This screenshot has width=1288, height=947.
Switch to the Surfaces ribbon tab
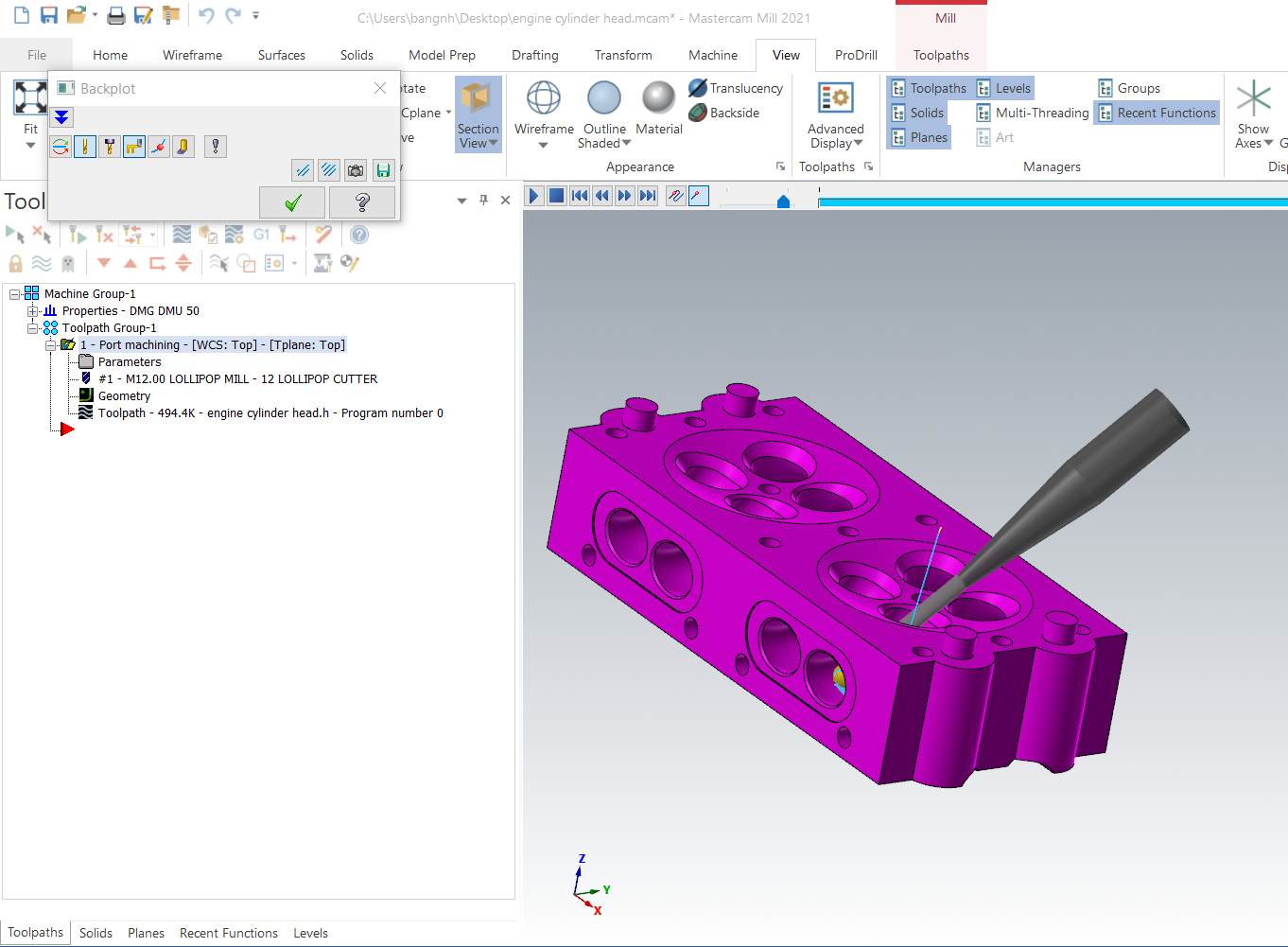(x=282, y=55)
